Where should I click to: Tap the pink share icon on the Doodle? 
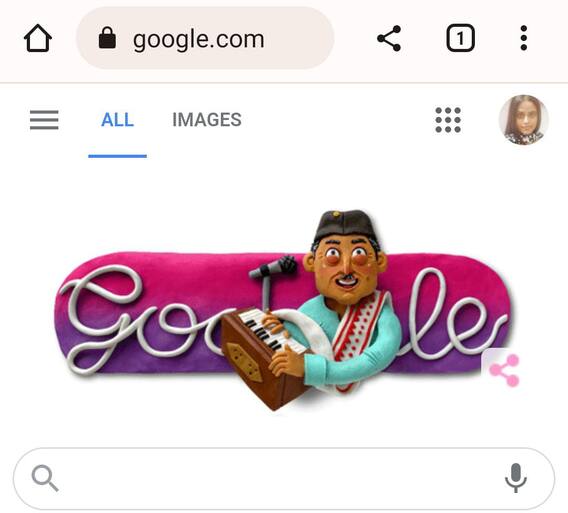[x=503, y=370]
